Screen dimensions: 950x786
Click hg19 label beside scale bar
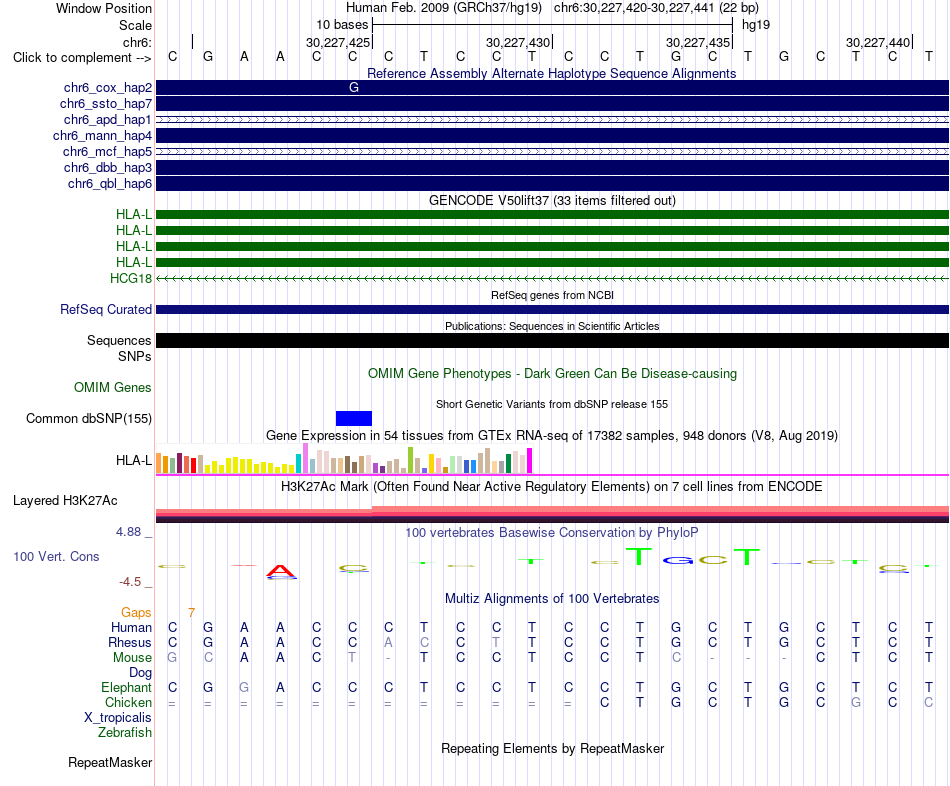click(756, 25)
